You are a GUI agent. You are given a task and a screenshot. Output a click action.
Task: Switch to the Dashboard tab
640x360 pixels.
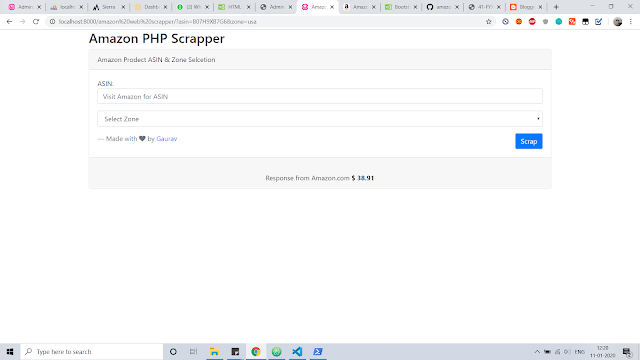pyautogui.click(x=151, y=7)
